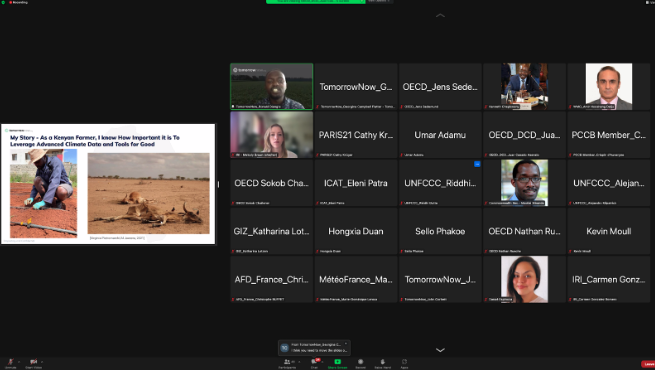Select the AFD_France_Chri... participant tile
This screenshot has height=370, width=655.
272,279
